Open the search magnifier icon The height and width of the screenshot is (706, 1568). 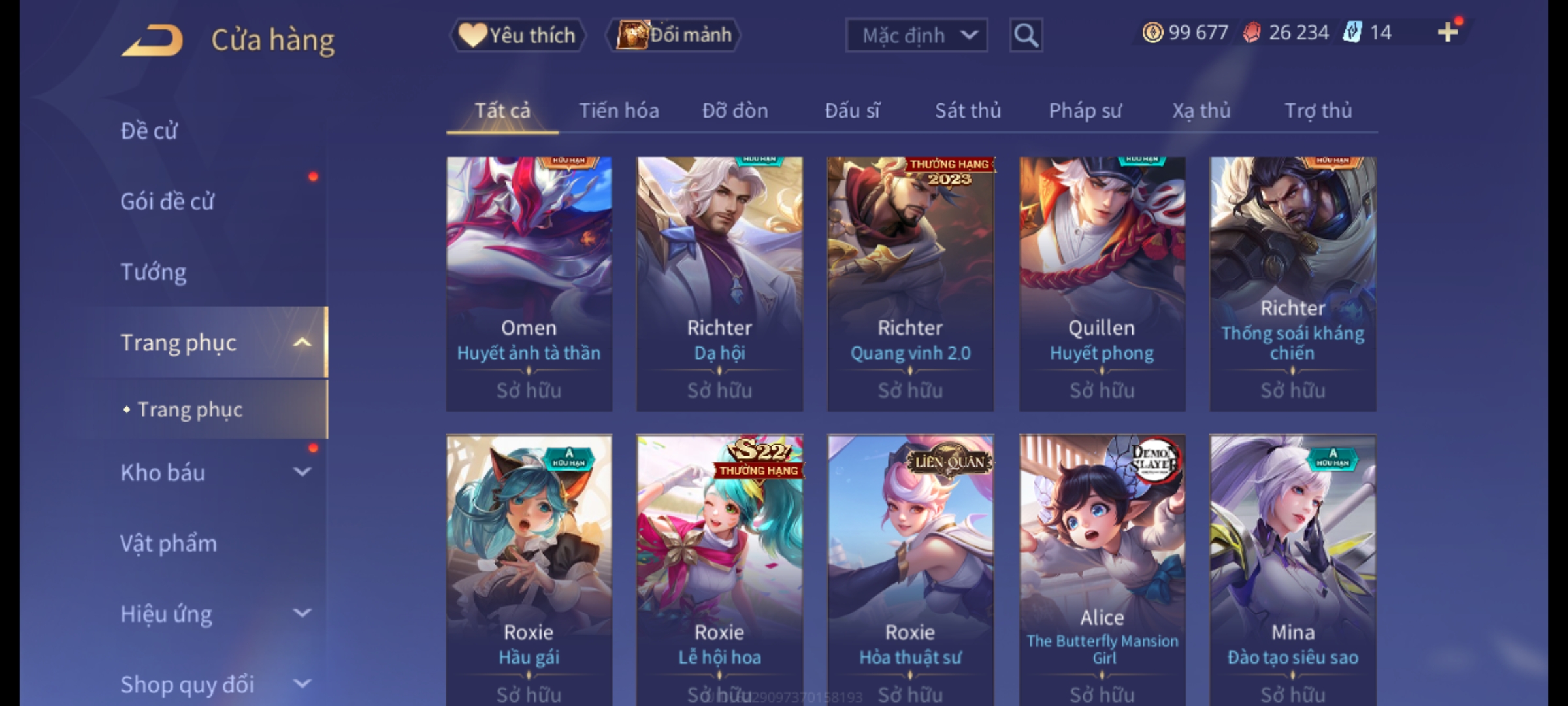tap(1026, 35)
